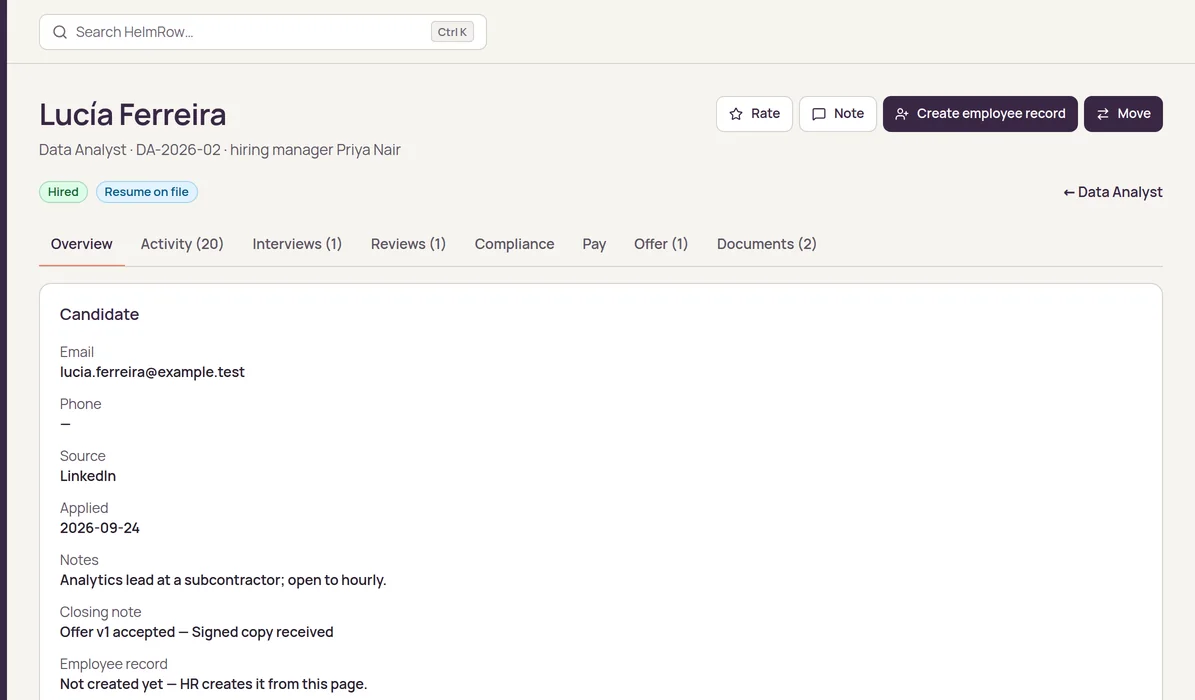1195x700 pixels.
Task: Click the Hired status badge
Action: [x=63, y=192]
